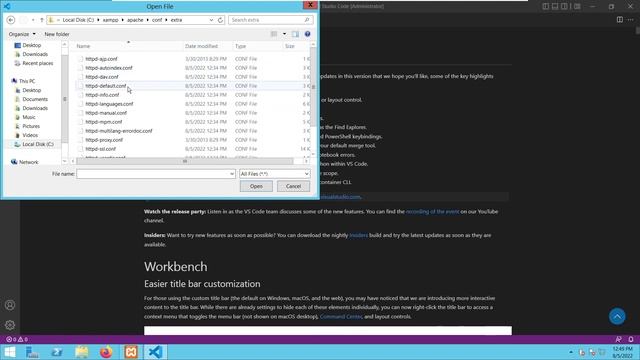Open the 'recording of the event' link
Viewport: 640px width, 360px height.
[x=432, y=211]
